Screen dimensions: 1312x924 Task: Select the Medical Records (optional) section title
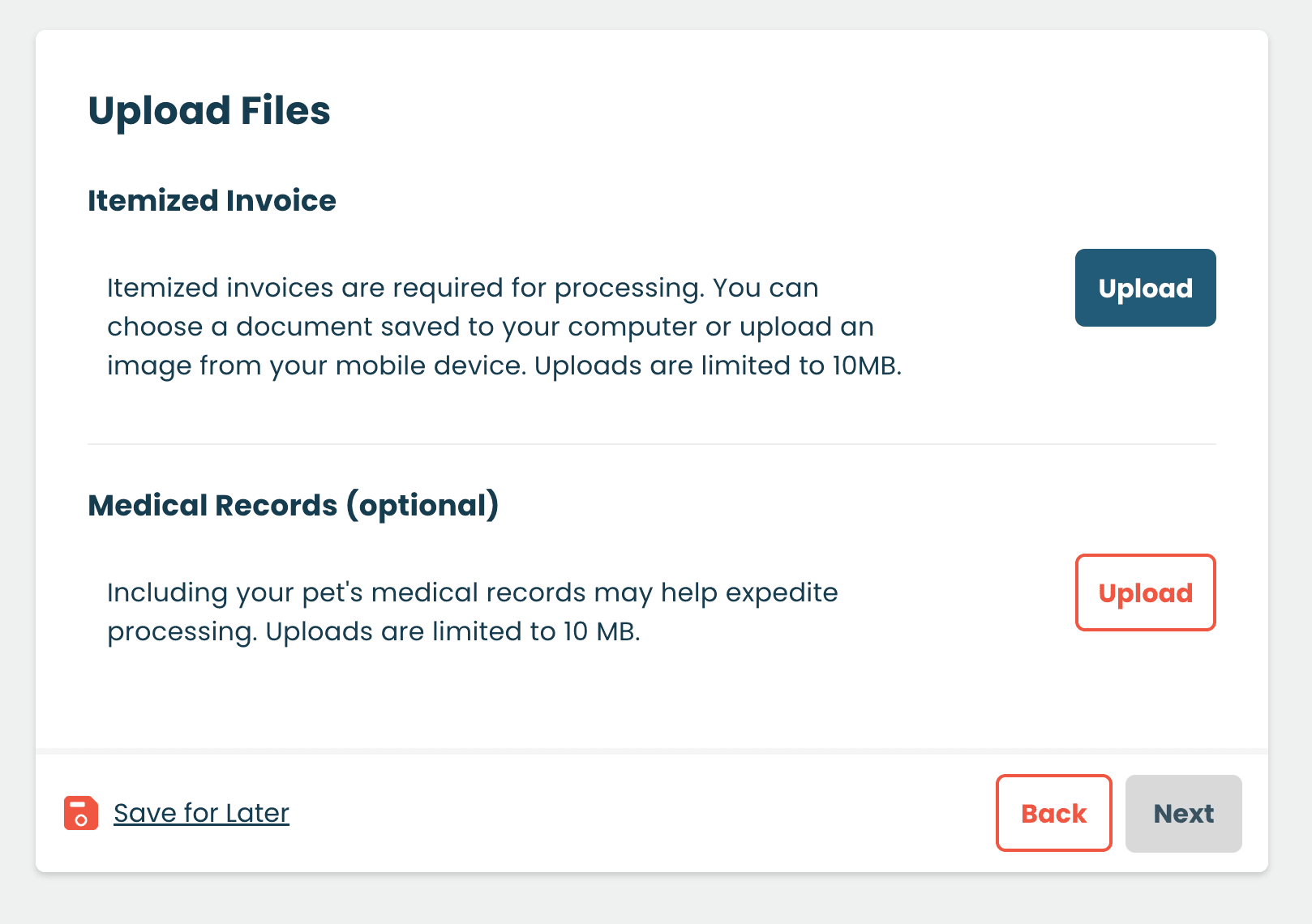point(294,505)
